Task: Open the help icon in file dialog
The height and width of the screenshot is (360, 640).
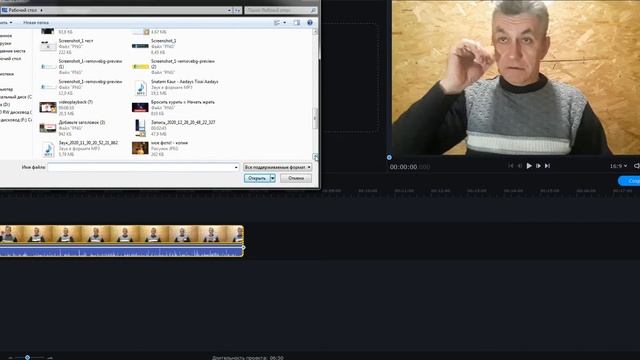Action: (310, 22)
